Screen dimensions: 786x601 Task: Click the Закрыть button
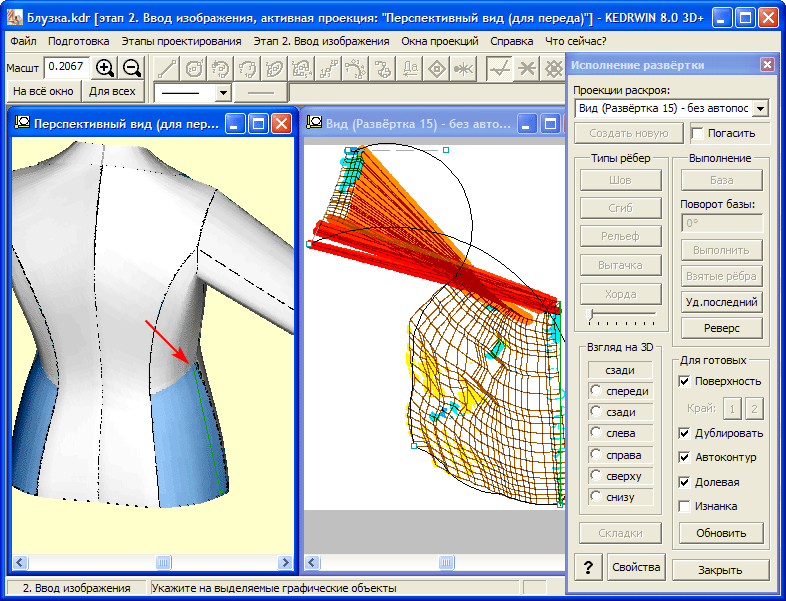click(x=720, y=570)
